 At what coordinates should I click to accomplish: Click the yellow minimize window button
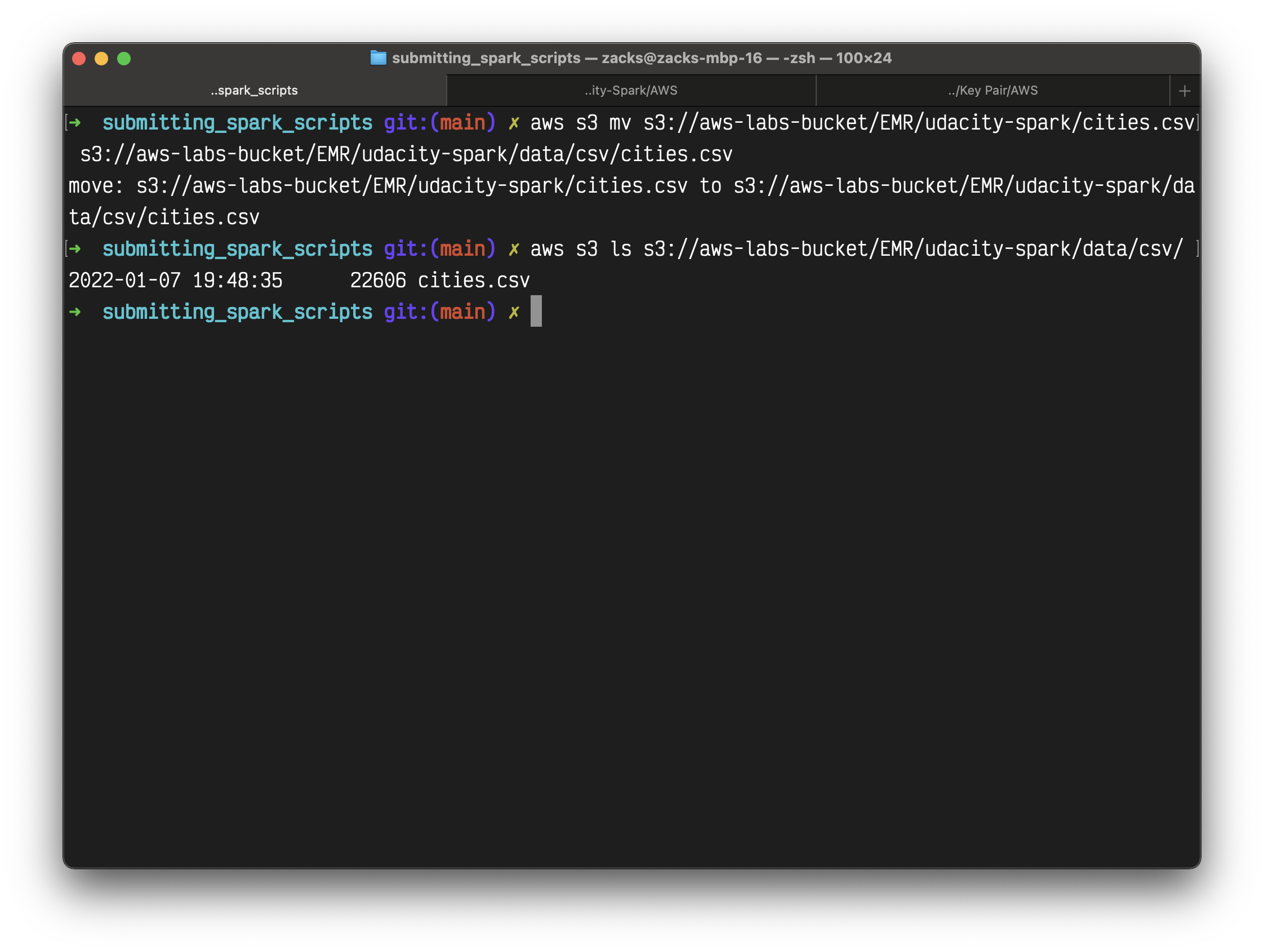101,59
